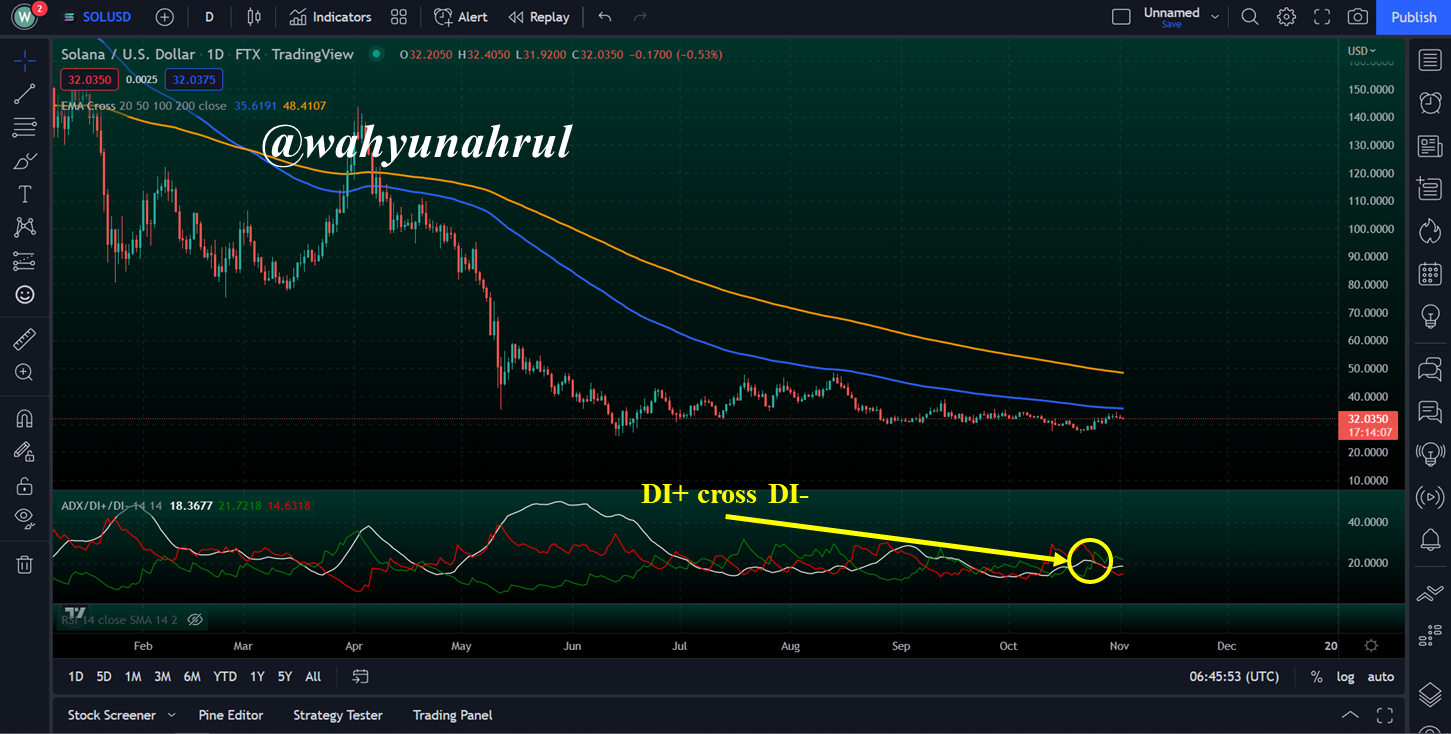Expand the Stock Screener dropdown arrow
The width and height of the screenshot is (1451, 734).
tap(171, 715)
